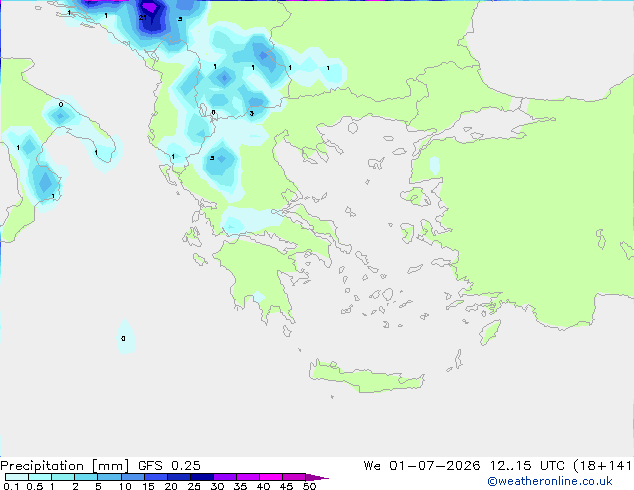The height and width of the screenshot is (490, 634).
Task: Click the legend label '45'
Action: click(x=286, y=486)
